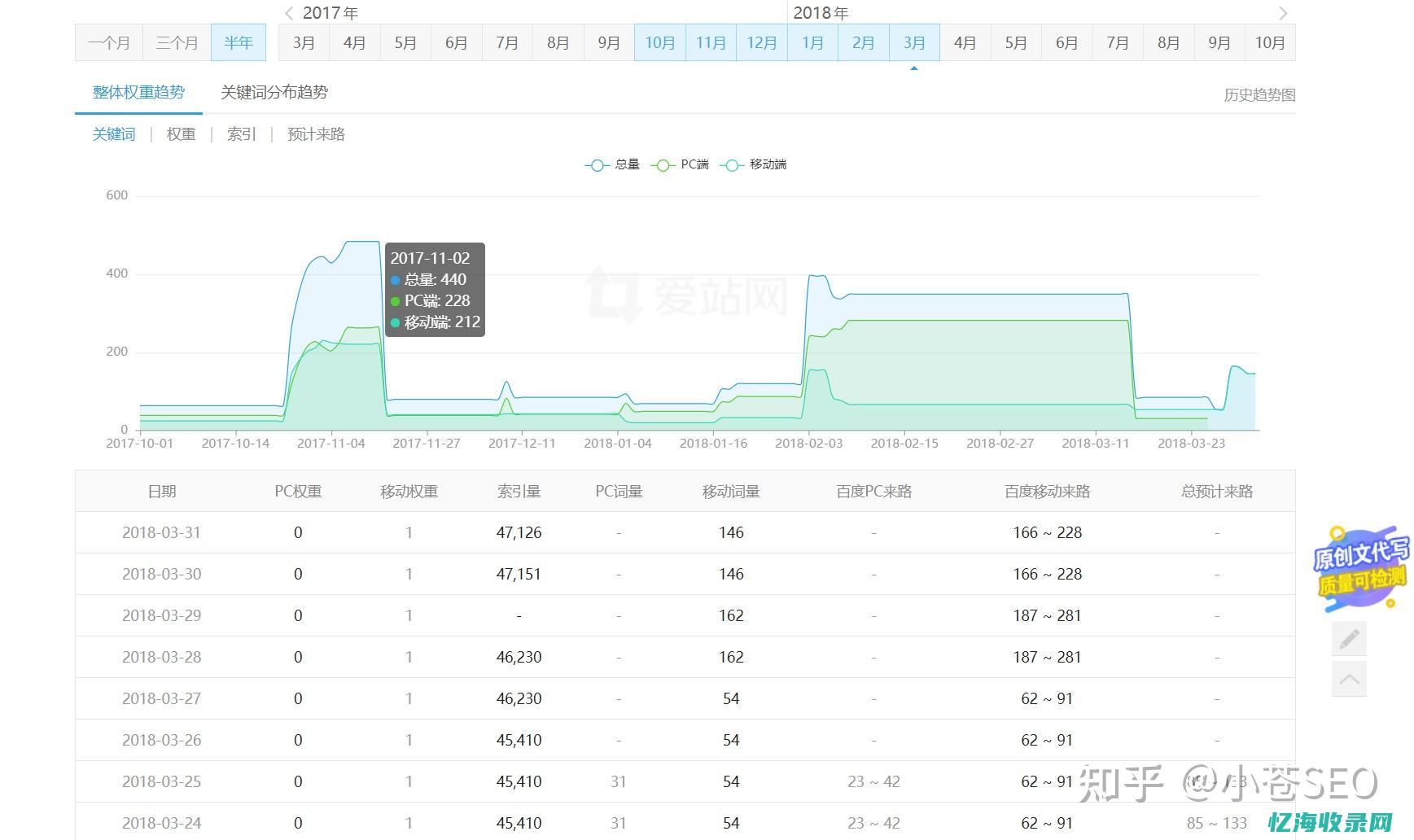Click the 2018-03-31 date row
This screenshot has height=840, width=1414.
pyautogui.click(x=161, y=532)
